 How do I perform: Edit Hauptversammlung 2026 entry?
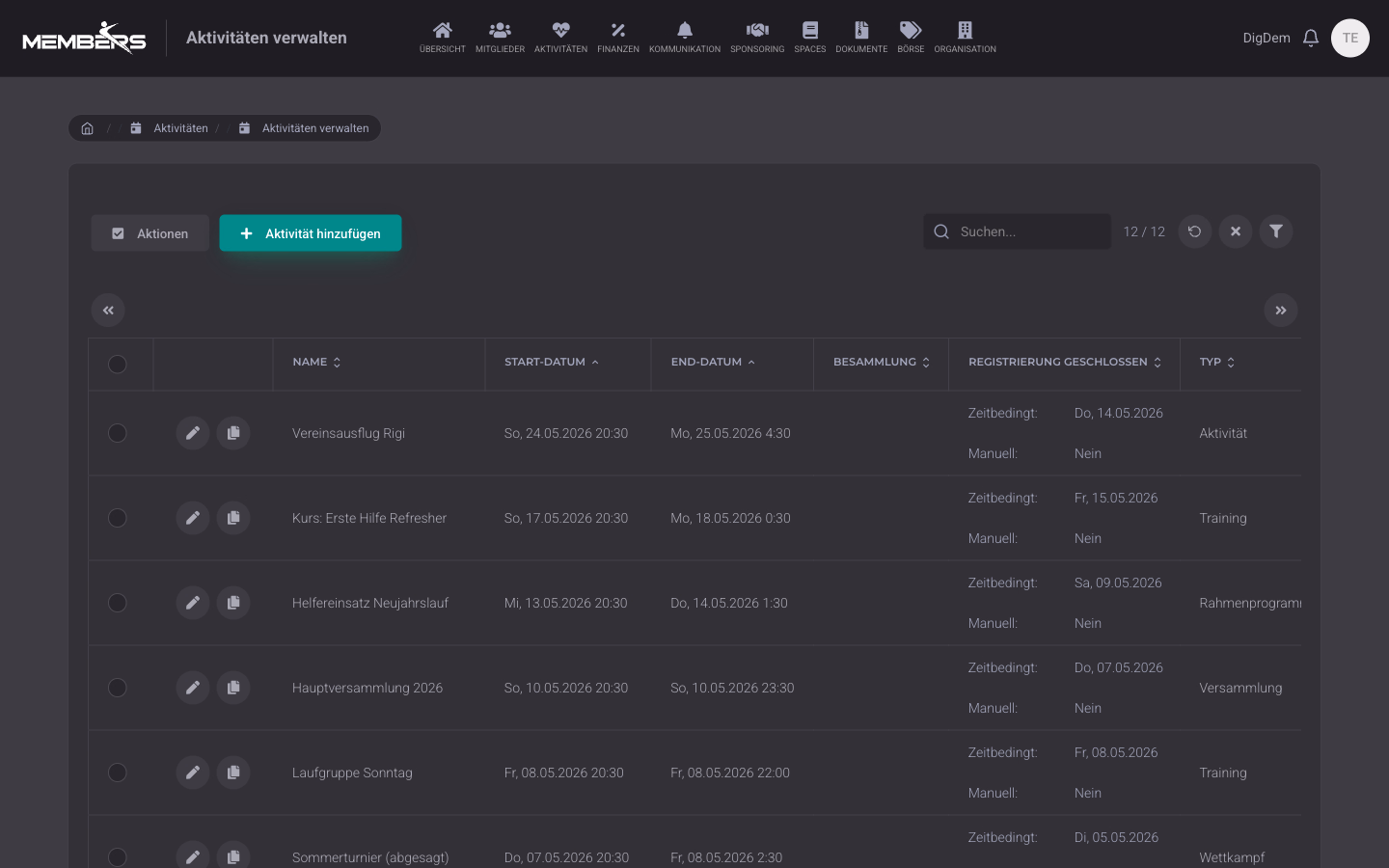point(193,688)
